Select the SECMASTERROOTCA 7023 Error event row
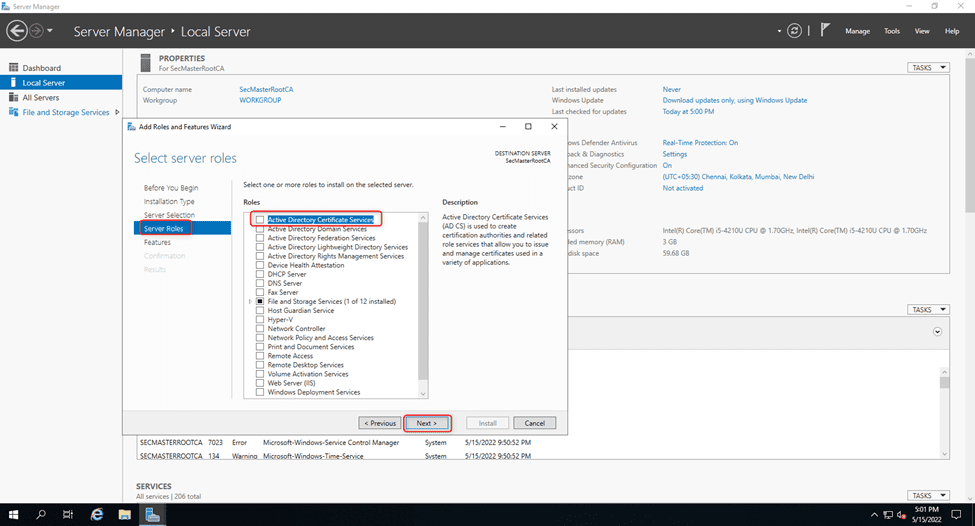The width and height of the screenshot is (975, 526). (336, 443)
